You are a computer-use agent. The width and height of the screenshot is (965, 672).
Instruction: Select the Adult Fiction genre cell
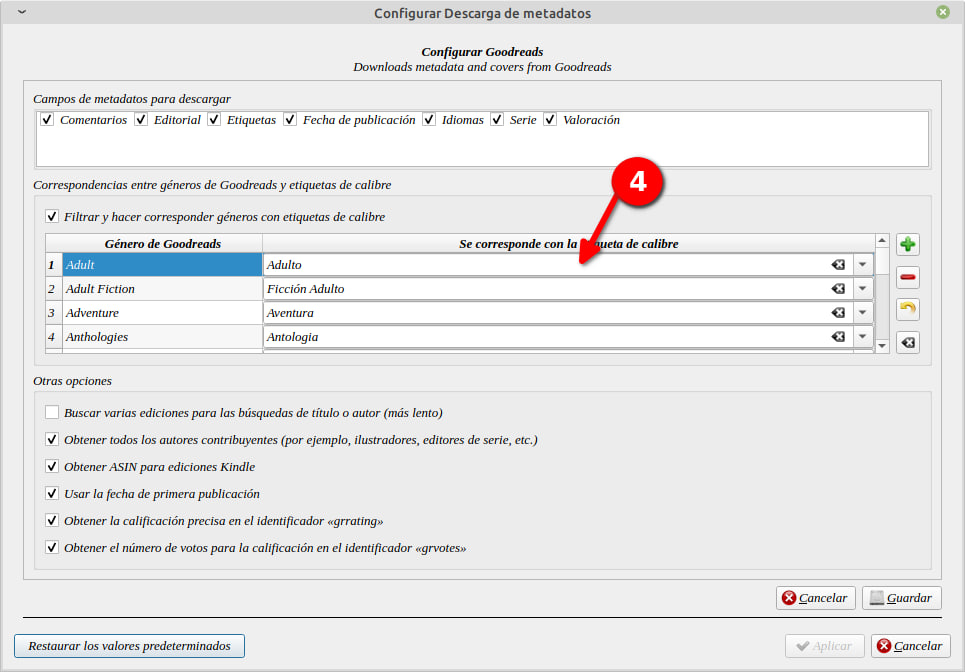[x=162, y=289]
